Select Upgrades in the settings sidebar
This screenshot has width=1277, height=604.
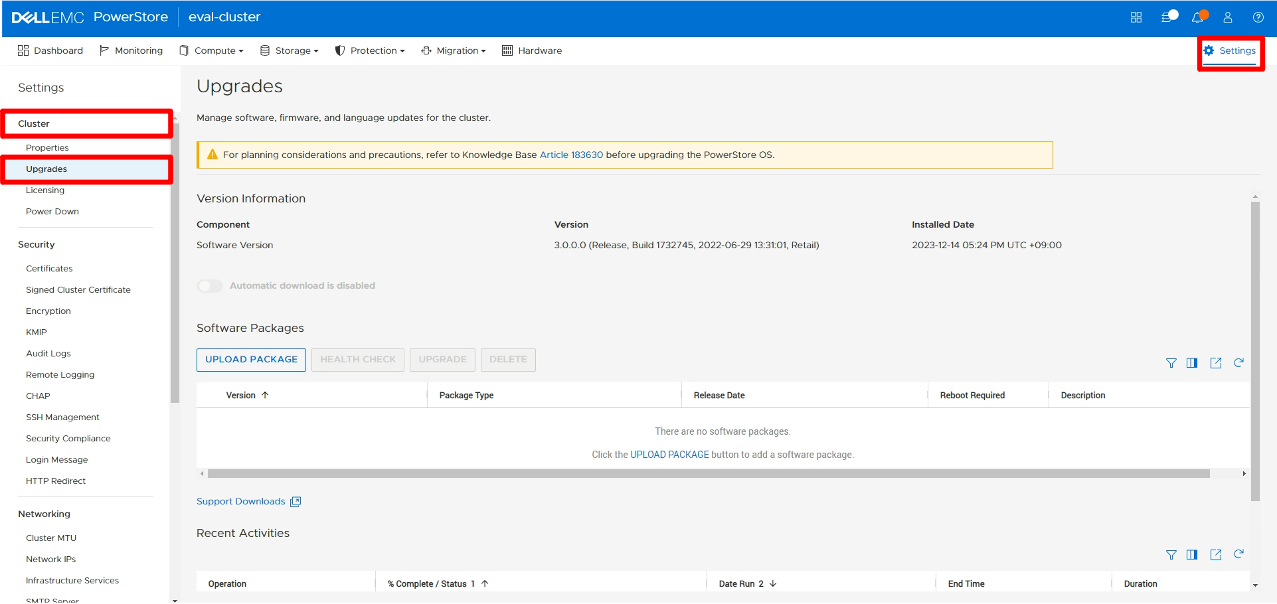(47, 169)
